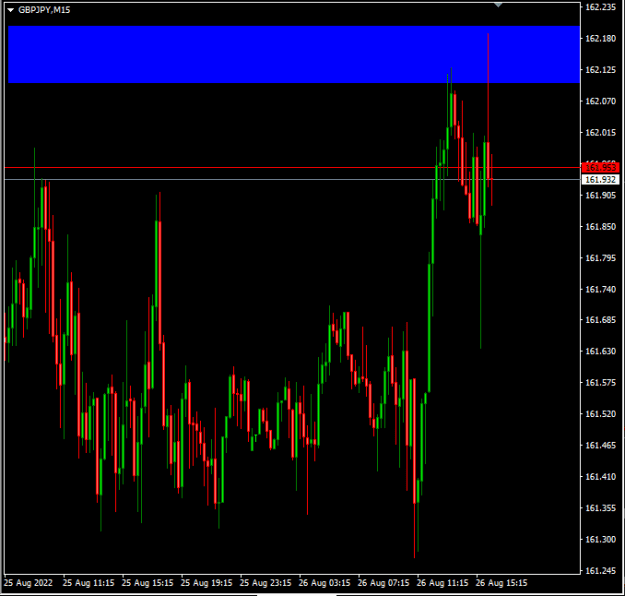
Task: Click the 25 Aug 2022 time label
Action: (x=28, y=583)
